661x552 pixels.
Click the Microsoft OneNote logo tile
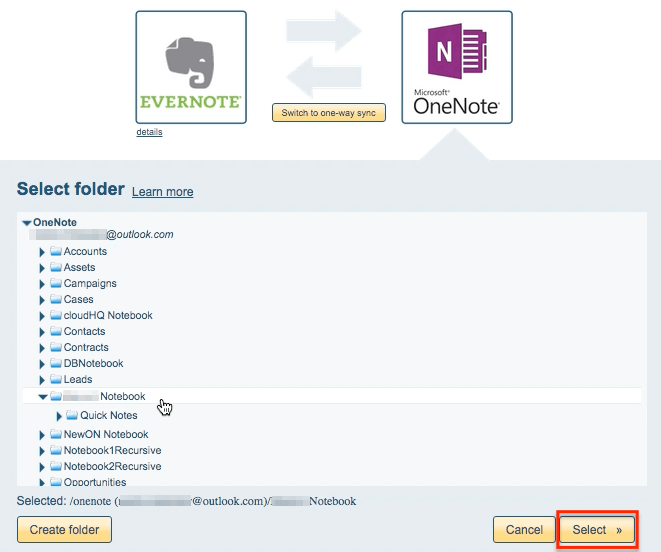coord(457,67)
